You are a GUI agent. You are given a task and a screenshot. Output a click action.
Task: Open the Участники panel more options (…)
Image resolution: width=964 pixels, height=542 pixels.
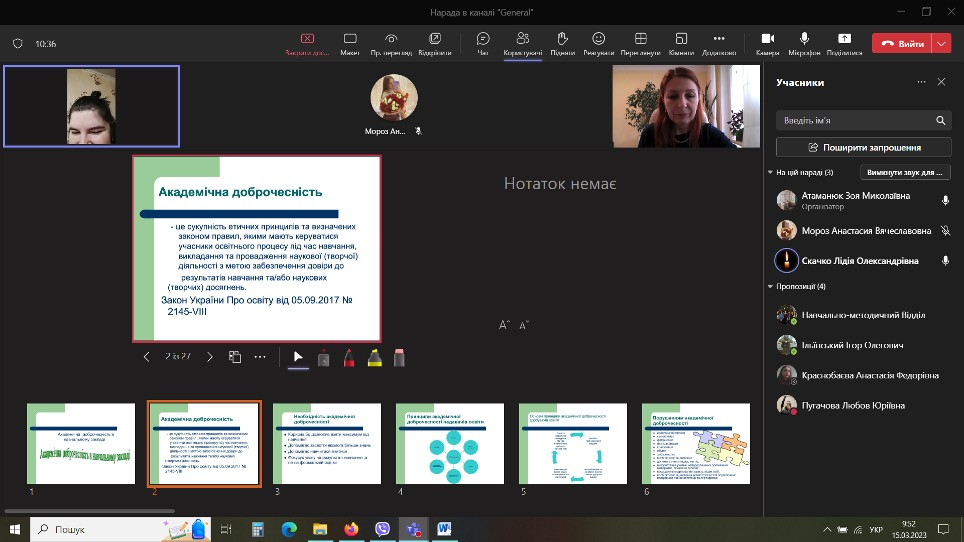point(921,82)
